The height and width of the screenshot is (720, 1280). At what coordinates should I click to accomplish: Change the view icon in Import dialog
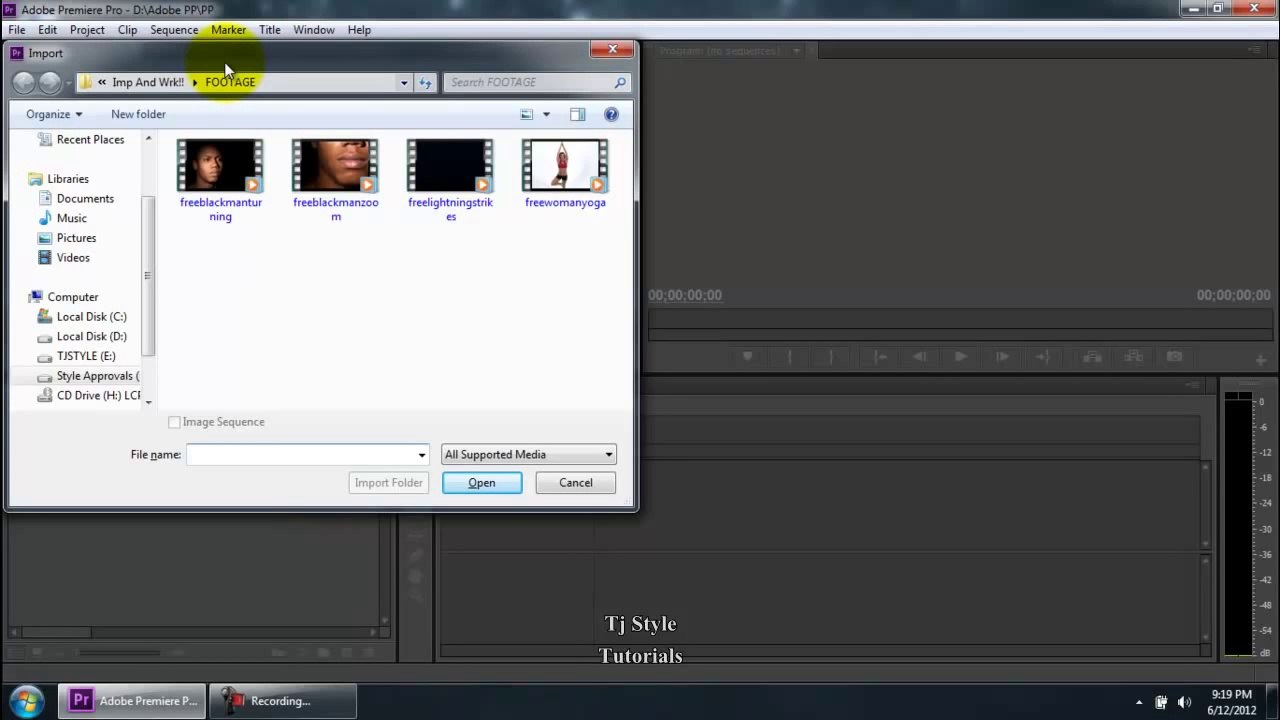coord(527,114)
